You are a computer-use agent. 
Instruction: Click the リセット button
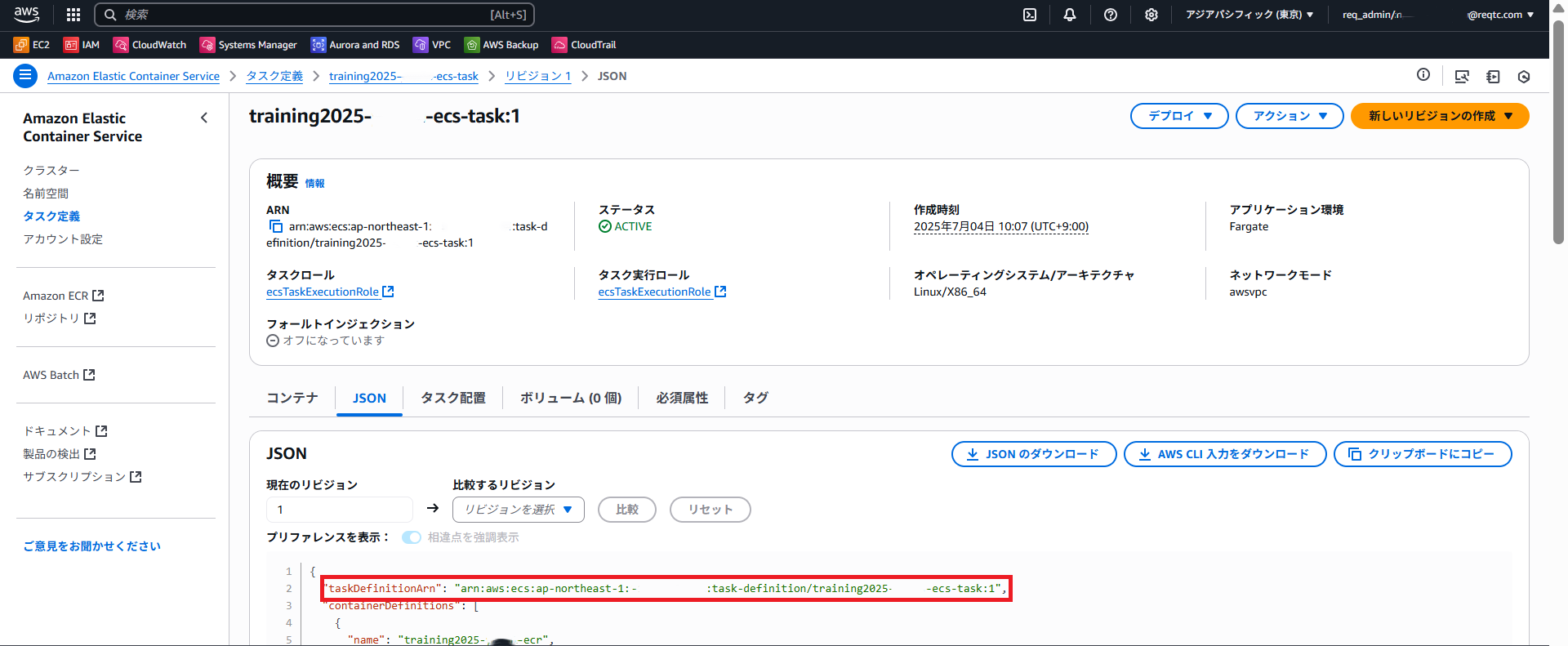coord(710,509)
